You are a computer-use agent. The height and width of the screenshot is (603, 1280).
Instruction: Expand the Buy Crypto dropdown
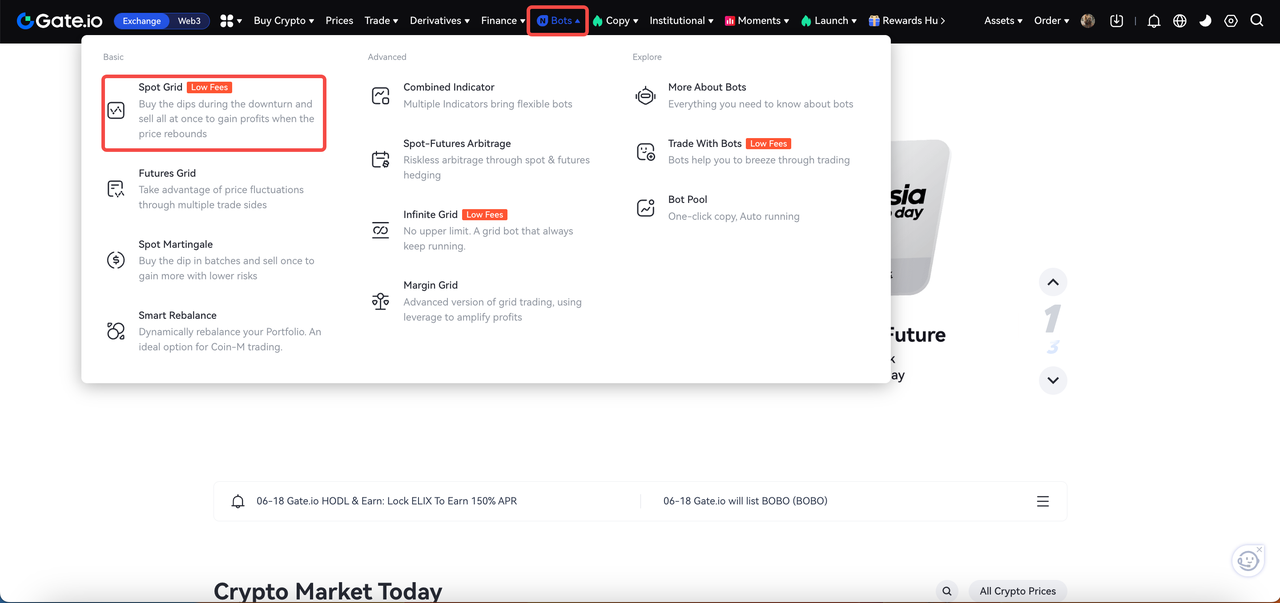[x=283, y=21]
